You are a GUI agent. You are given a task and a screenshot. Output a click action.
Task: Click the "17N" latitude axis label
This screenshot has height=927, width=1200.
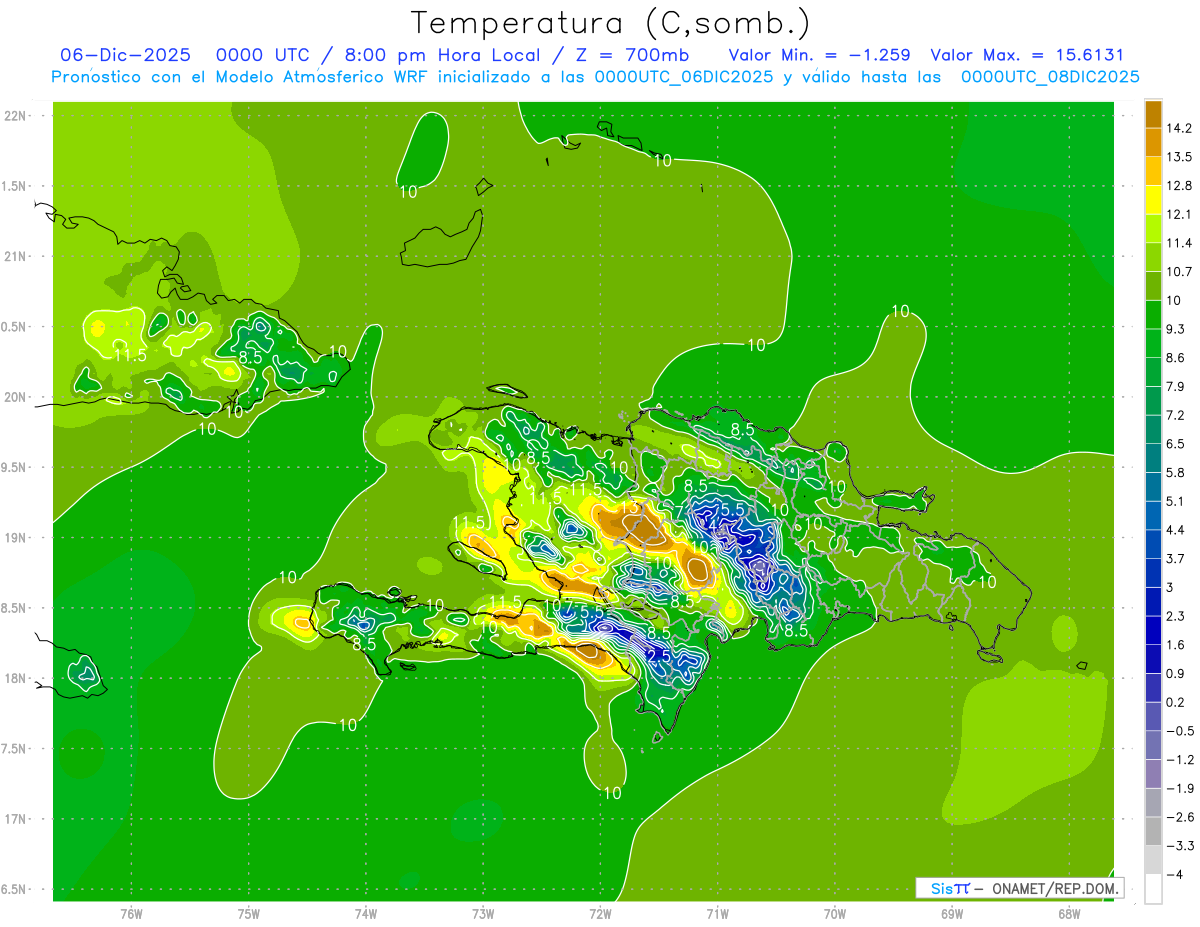[16, 819]
